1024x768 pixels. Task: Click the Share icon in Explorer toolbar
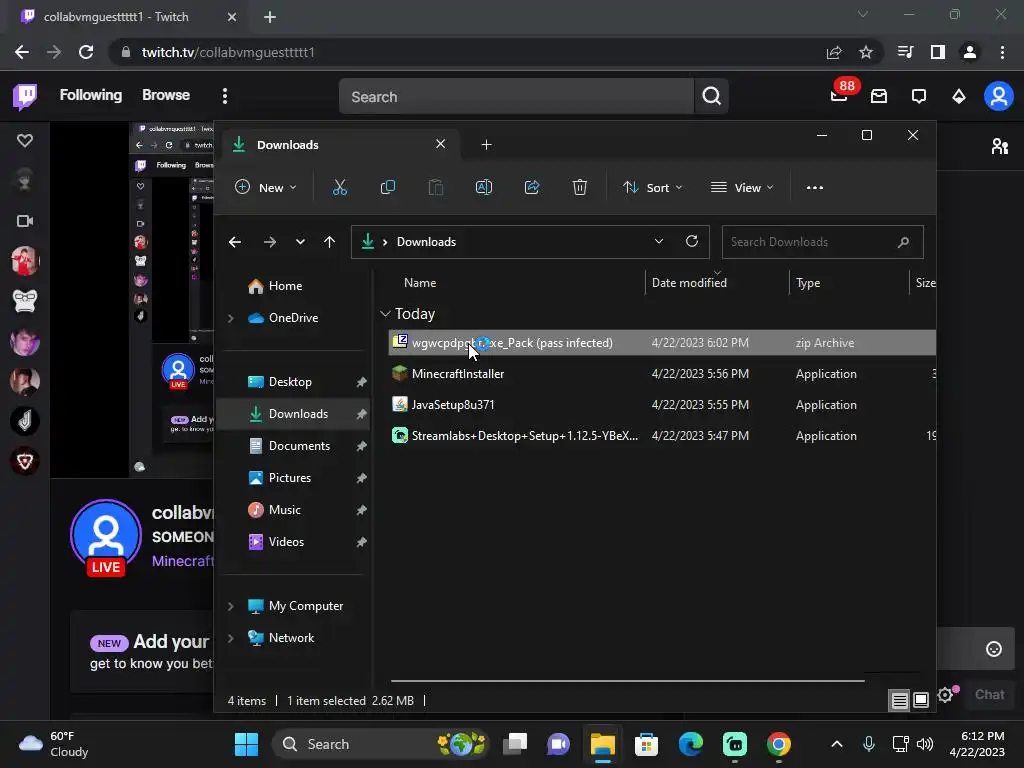coord(532,187)
